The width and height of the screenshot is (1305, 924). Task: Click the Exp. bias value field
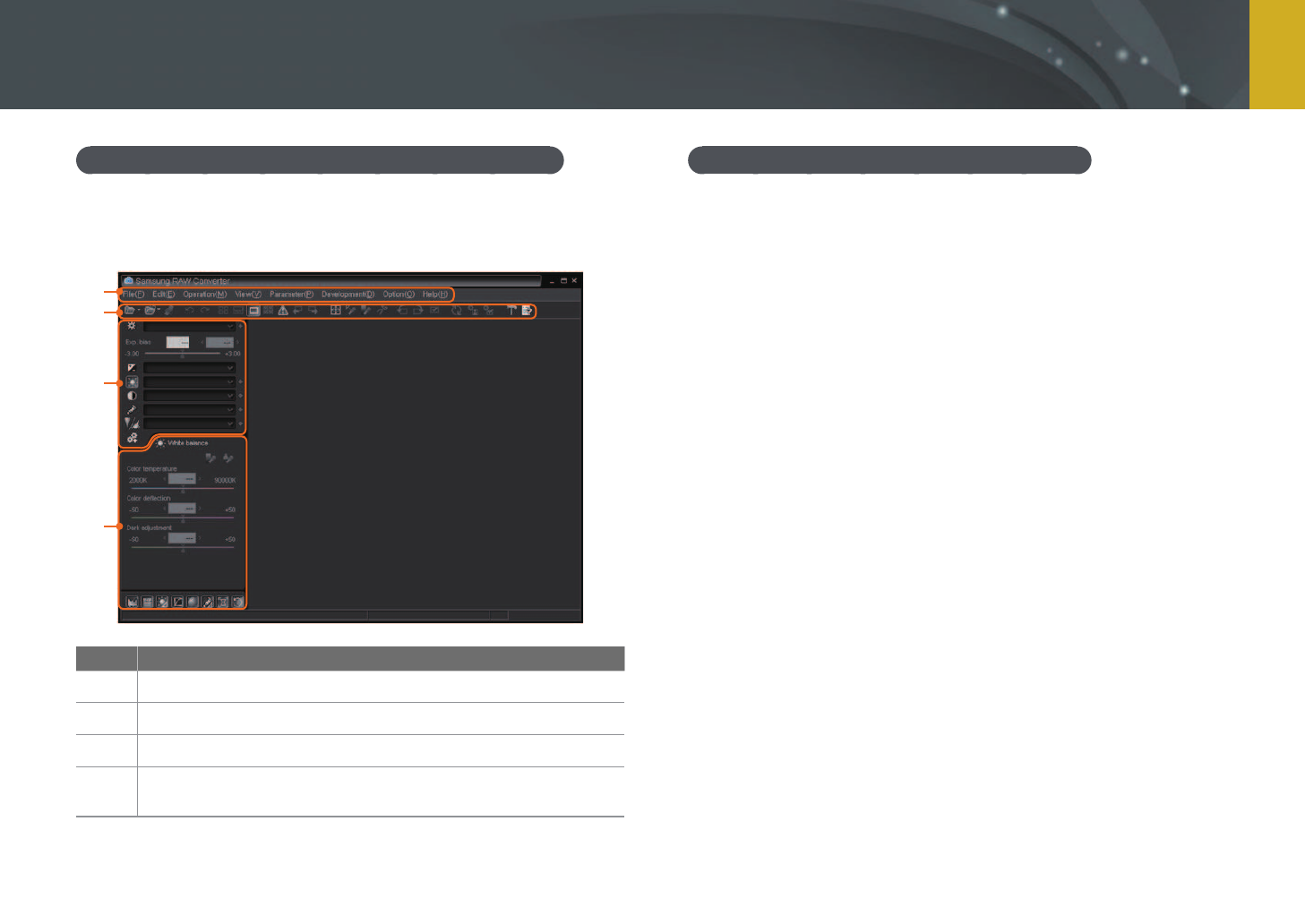click(177, 342)
